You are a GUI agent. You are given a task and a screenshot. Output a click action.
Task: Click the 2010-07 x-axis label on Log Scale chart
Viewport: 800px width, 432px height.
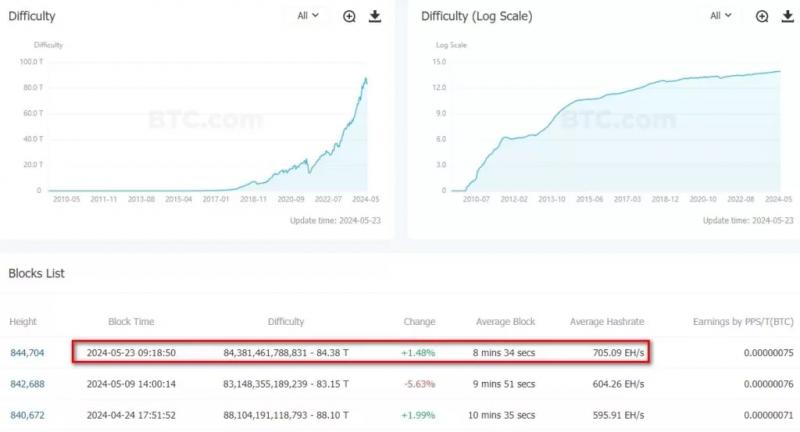476,199
